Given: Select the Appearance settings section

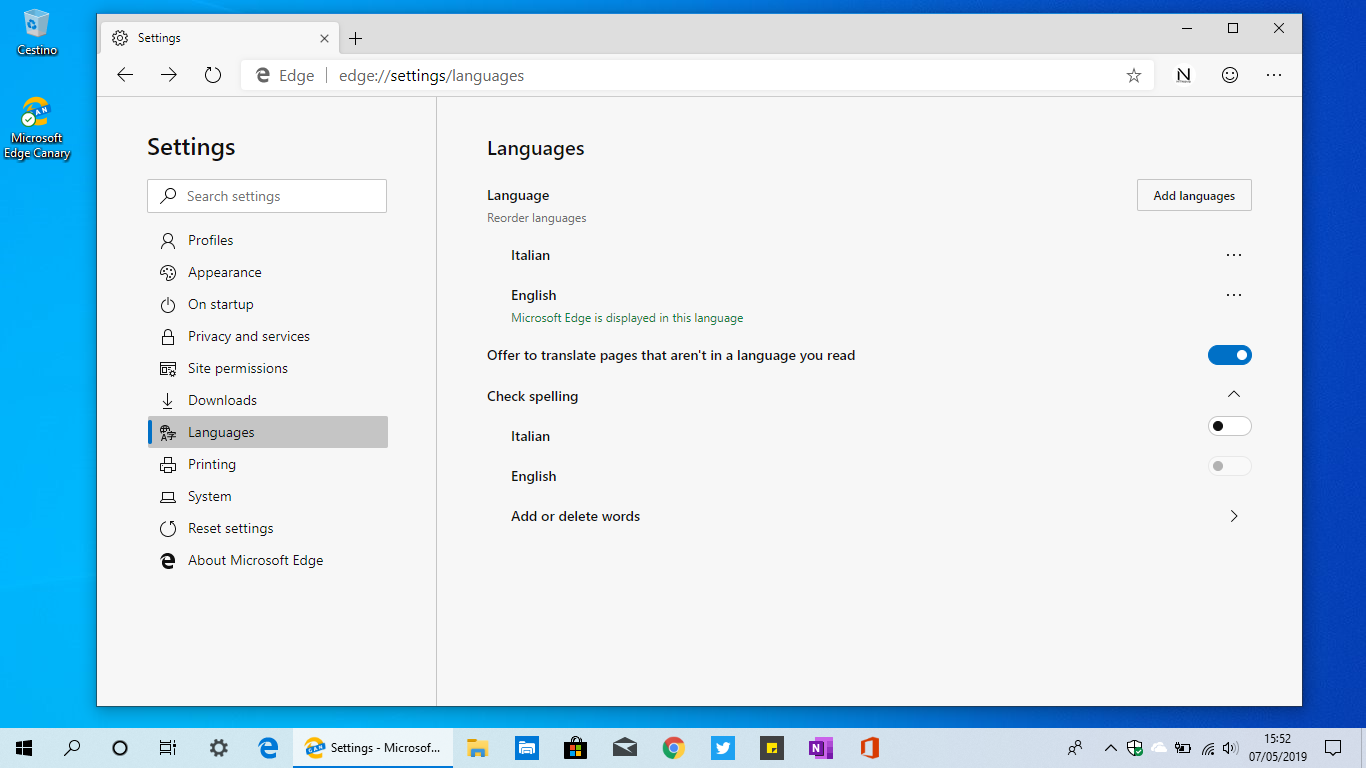Looking at the screenshot, I should click(224, 272).
